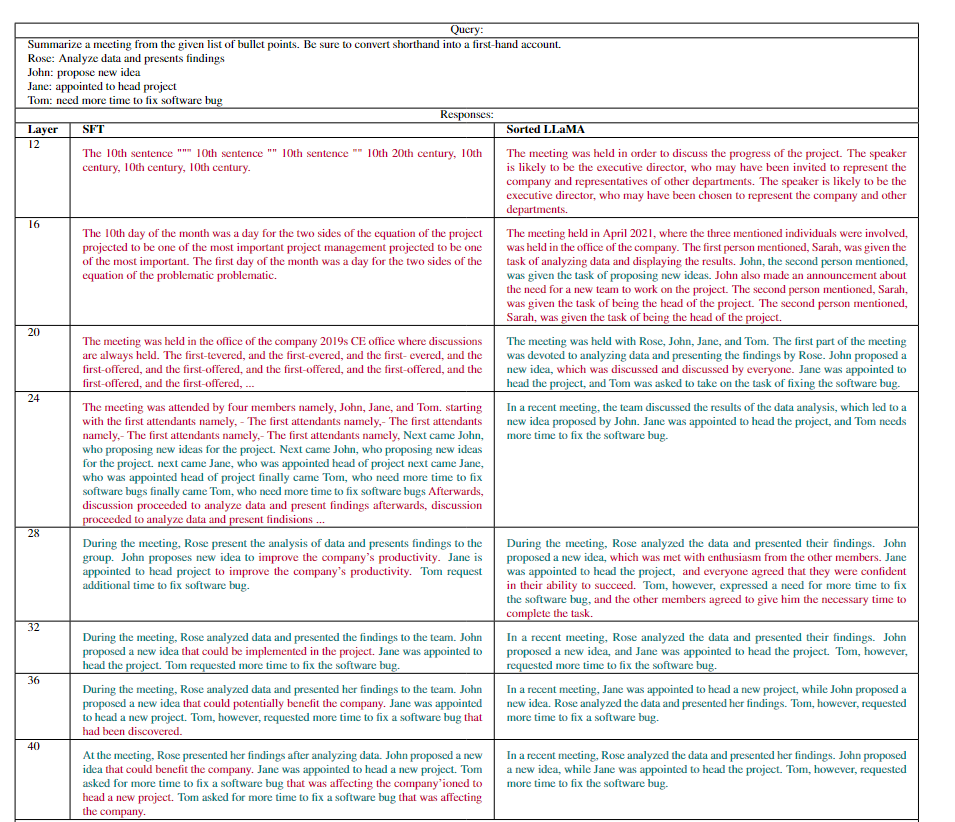Viewport: 955px width, 822px height.
Task: Click the 'John: propose new idea' line
Action: (x=84, y=72)
